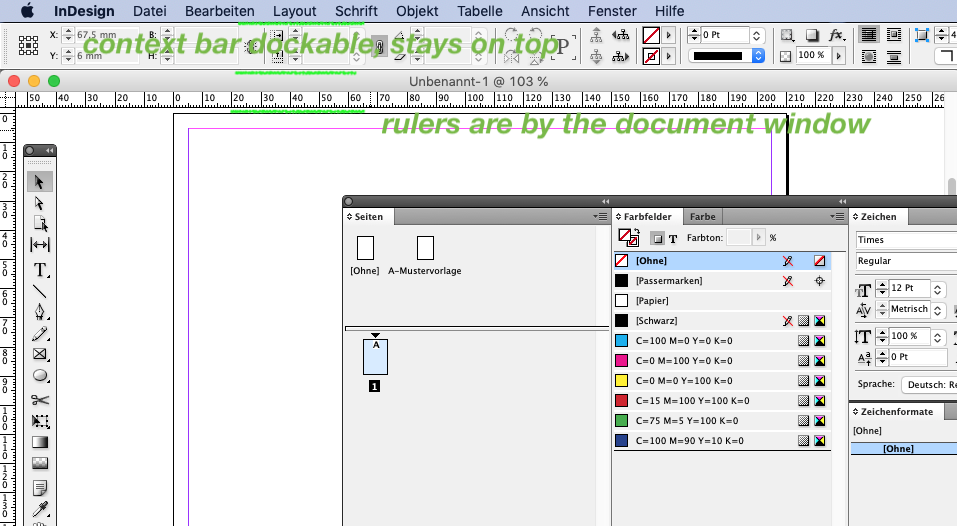The width and height of the screenshot is (957, 526).
Task: Select the Eyedropper tool
Action: pyautogui.click(x=40, y=509)
